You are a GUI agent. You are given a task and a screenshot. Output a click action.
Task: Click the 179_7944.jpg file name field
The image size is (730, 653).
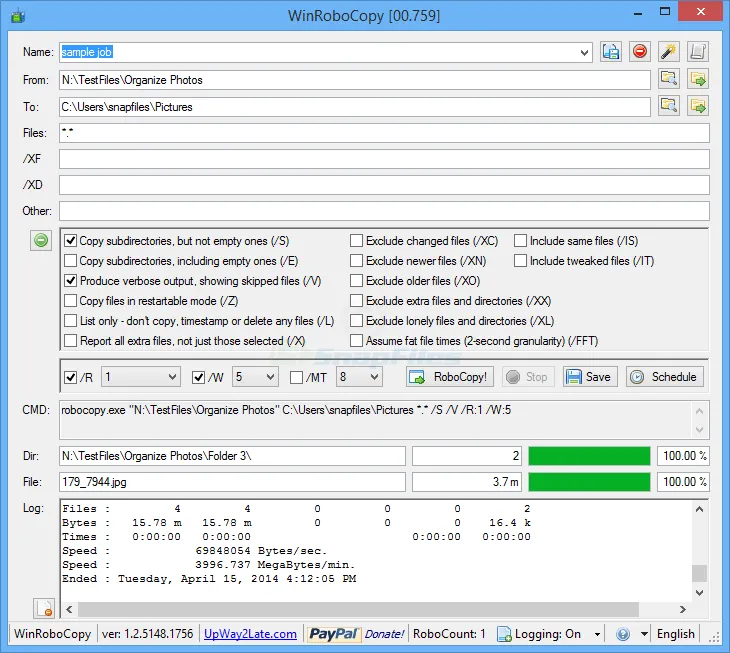[232, 482]
